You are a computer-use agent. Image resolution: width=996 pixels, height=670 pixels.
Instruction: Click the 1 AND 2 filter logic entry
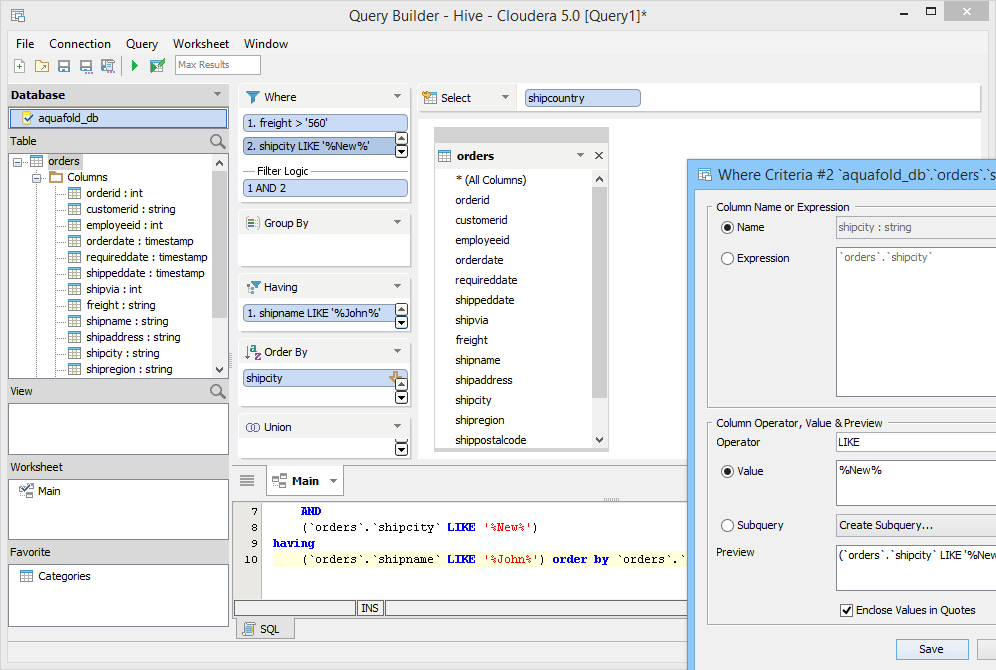325,188
